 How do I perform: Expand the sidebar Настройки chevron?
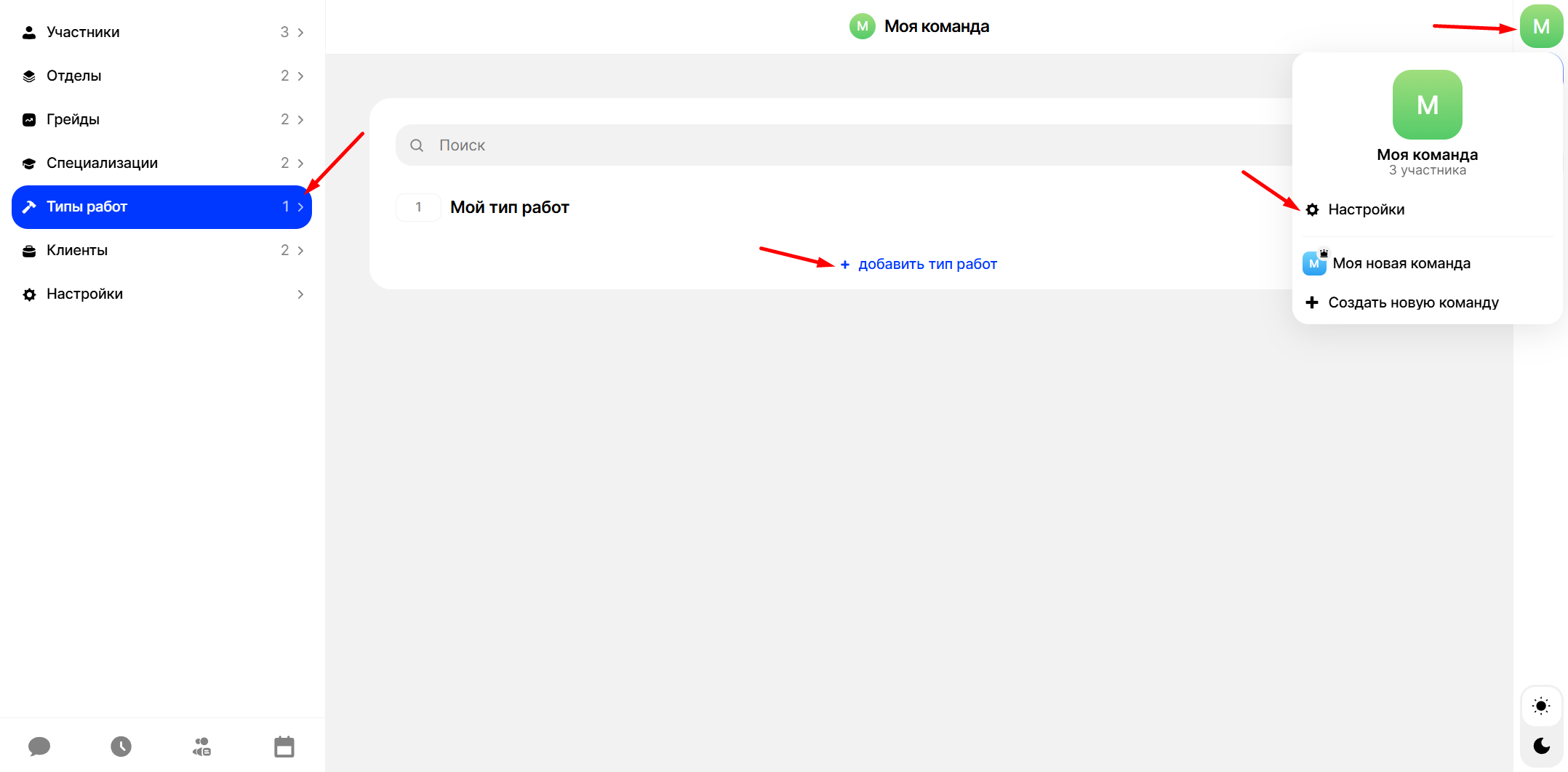point(300,294)
